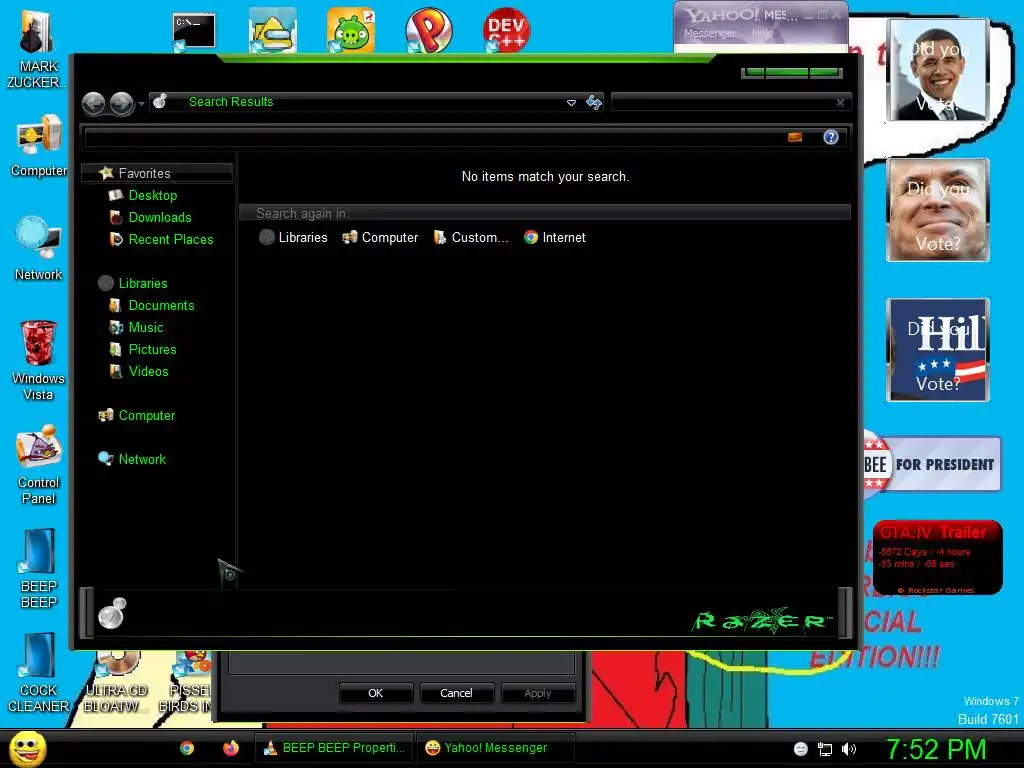Clear the search box with X
1024x768 pixels.
840,103
